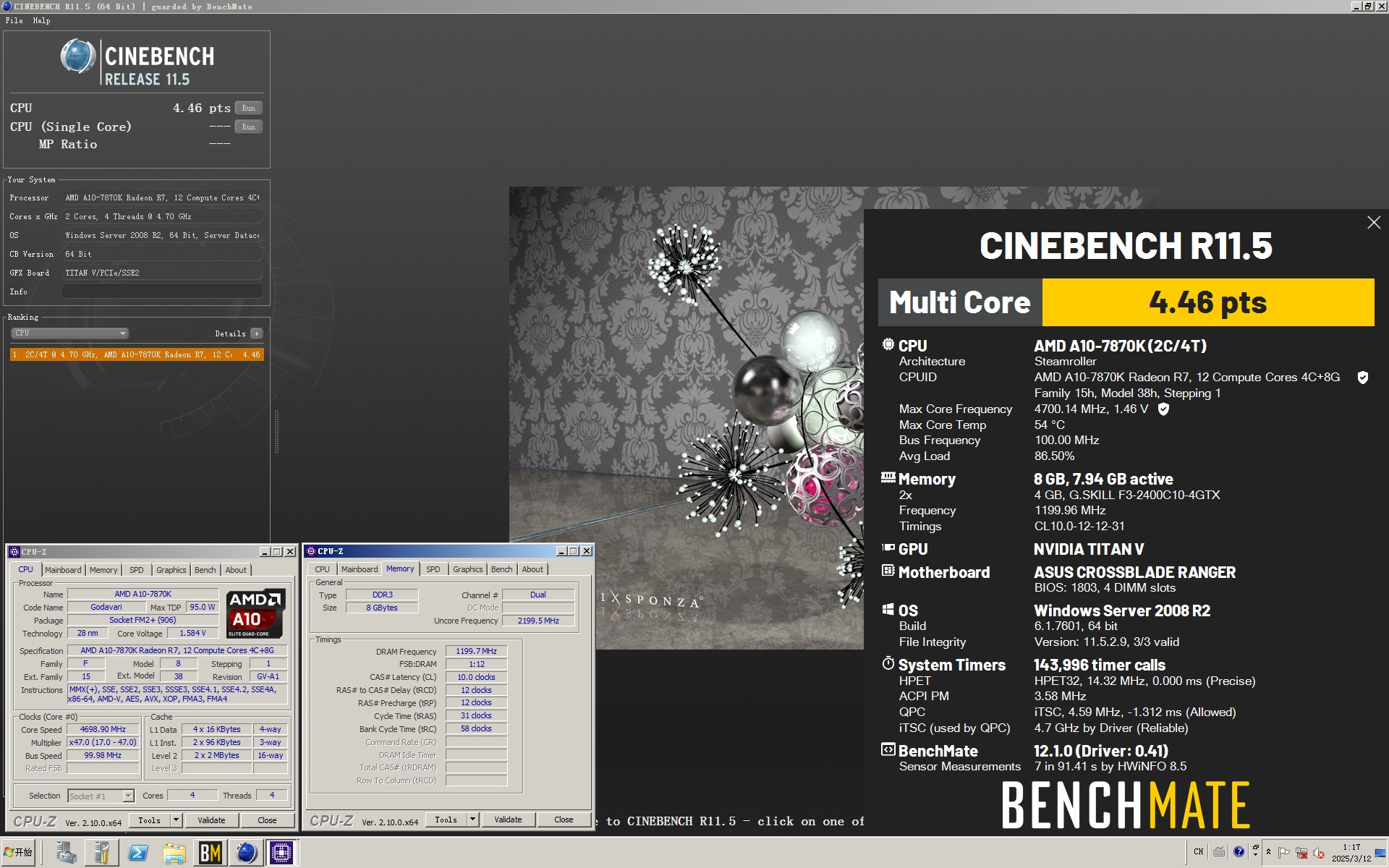1389x868 pixels.
Task: Click Tools button in left CPU-Z window
Action: pos(150,820)
